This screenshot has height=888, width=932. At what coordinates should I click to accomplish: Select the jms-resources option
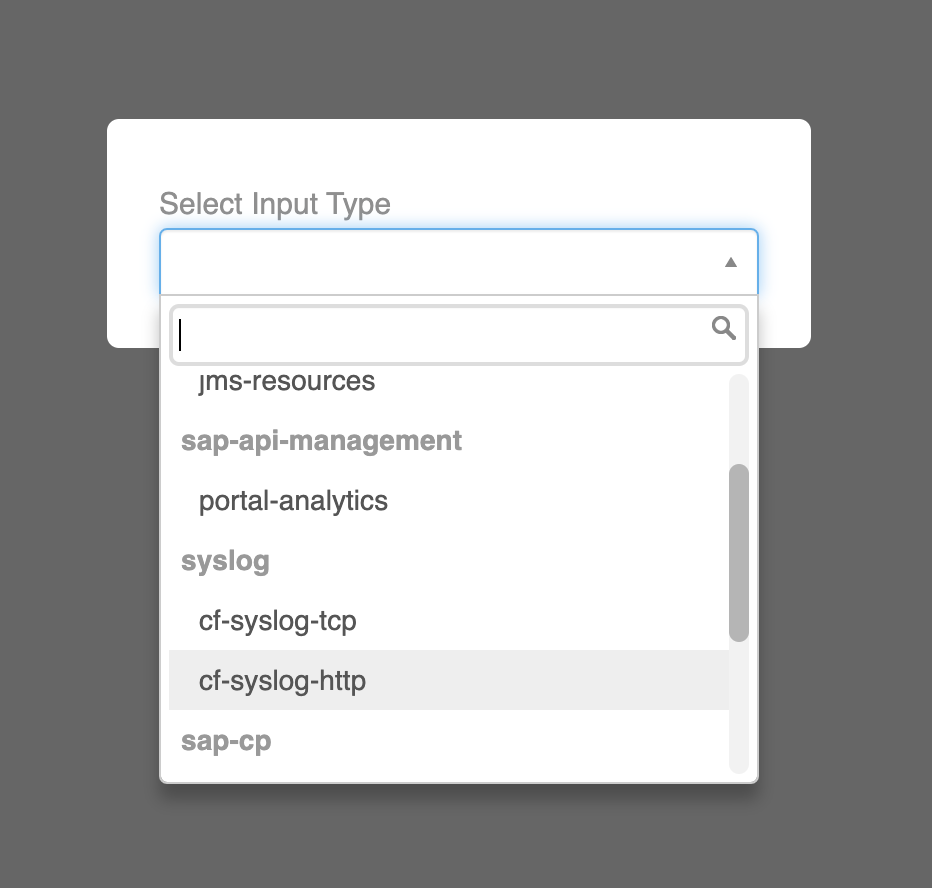(287, 381)
